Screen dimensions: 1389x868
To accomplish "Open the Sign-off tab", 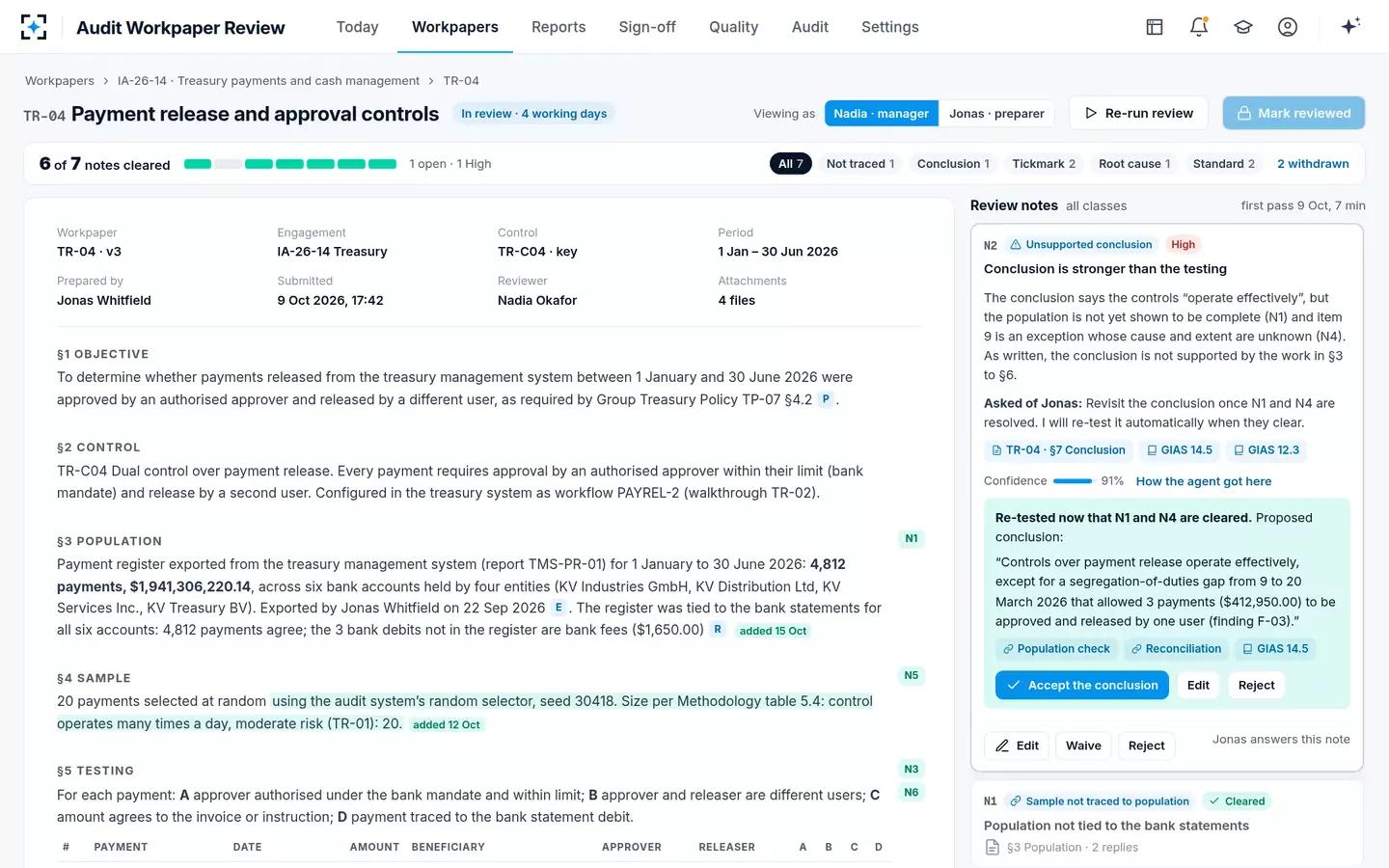I will (x=647, y=27).
